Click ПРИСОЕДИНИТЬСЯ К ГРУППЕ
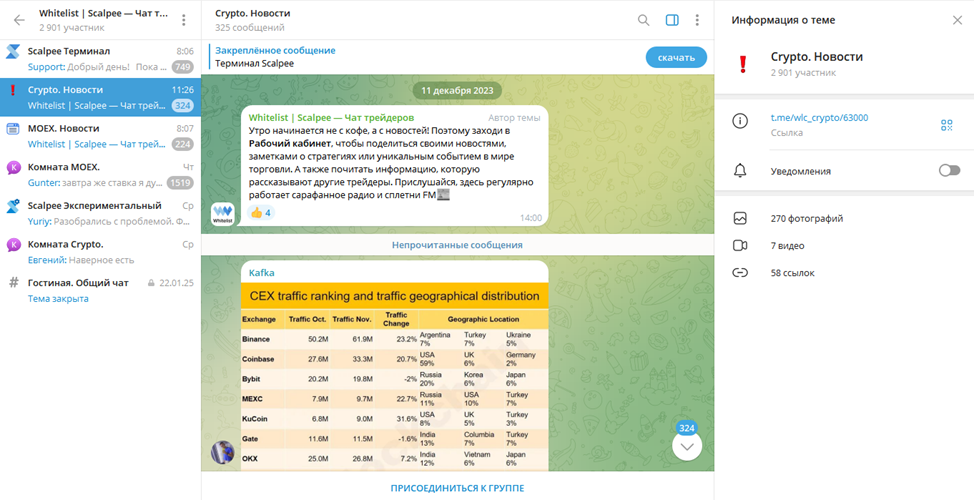This screenshot has width=974, height=500. 457,488
